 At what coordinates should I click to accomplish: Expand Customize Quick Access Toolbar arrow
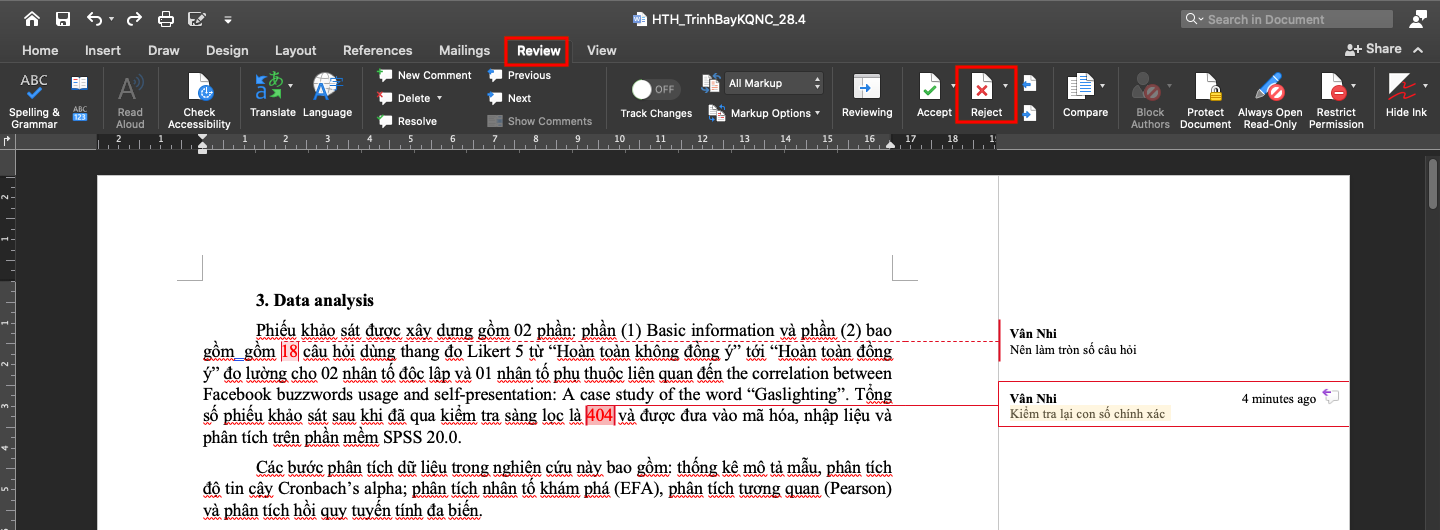[x=228, y=19]
